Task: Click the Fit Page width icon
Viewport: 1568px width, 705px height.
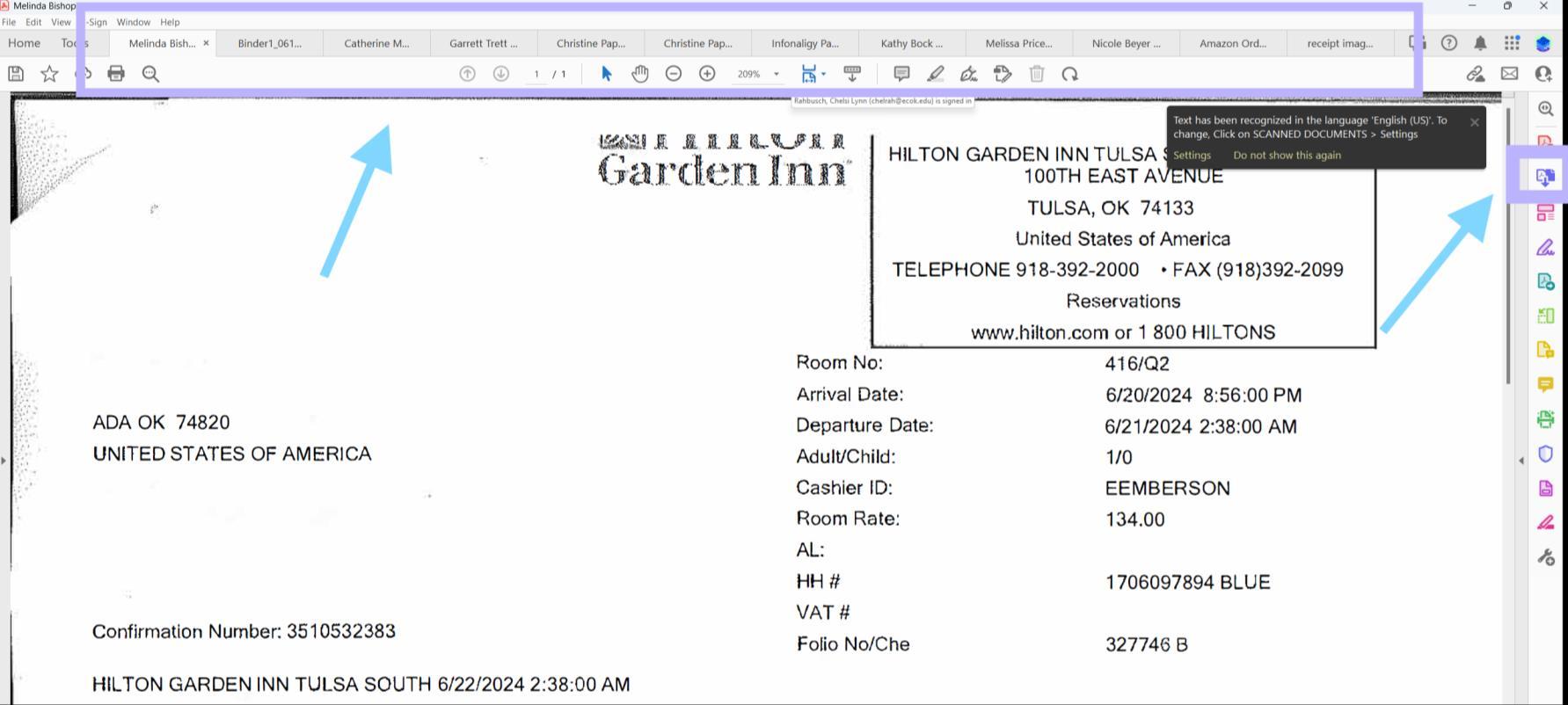Action: 808,74
